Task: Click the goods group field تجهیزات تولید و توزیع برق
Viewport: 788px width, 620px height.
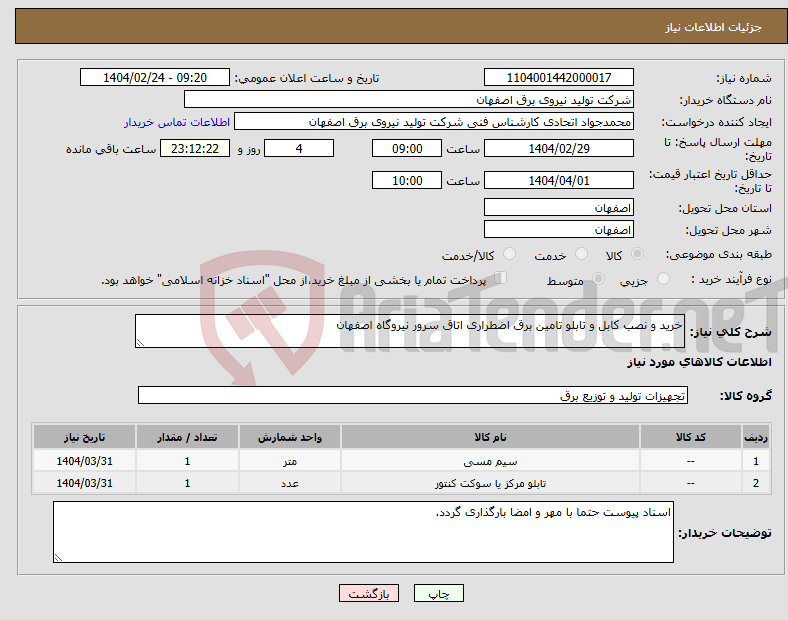Action: (x=413, y=395)
